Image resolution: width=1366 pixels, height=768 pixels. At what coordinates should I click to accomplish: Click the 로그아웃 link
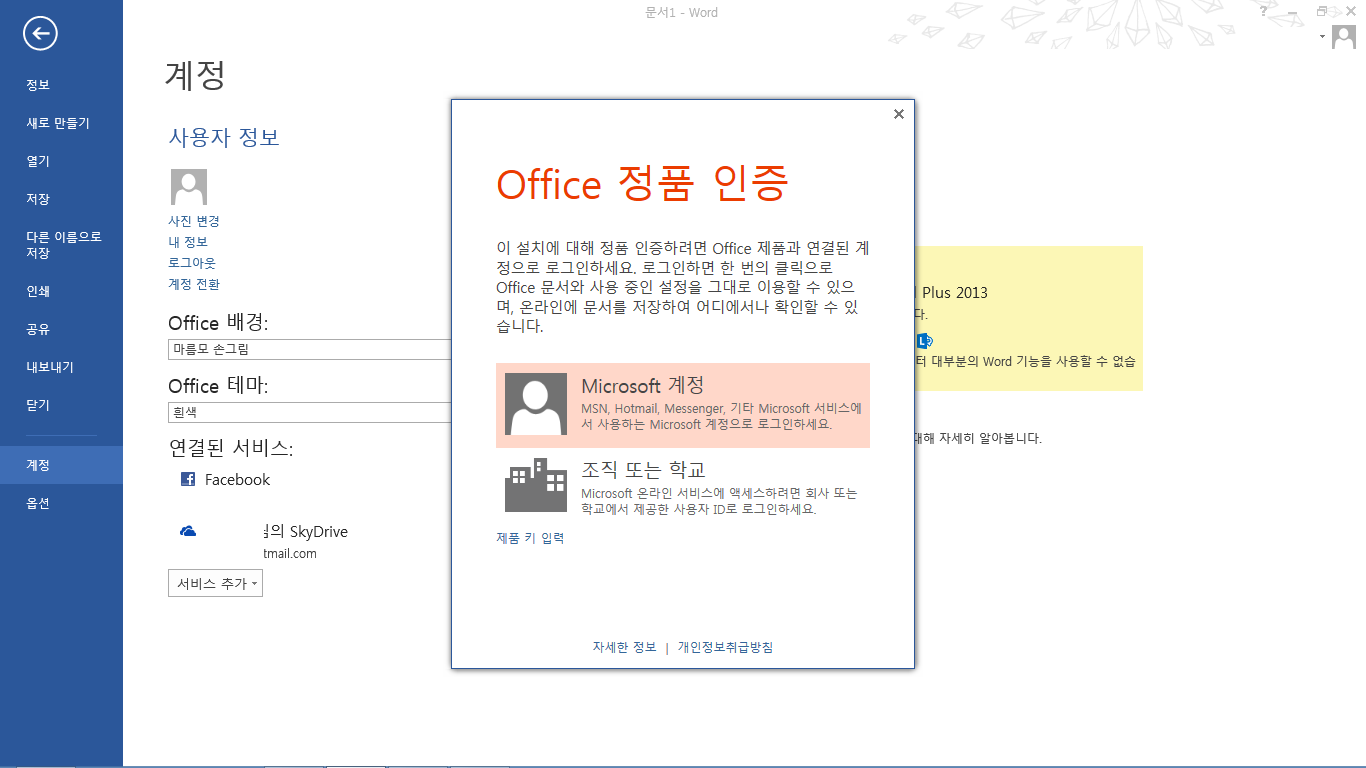(192, 263)
